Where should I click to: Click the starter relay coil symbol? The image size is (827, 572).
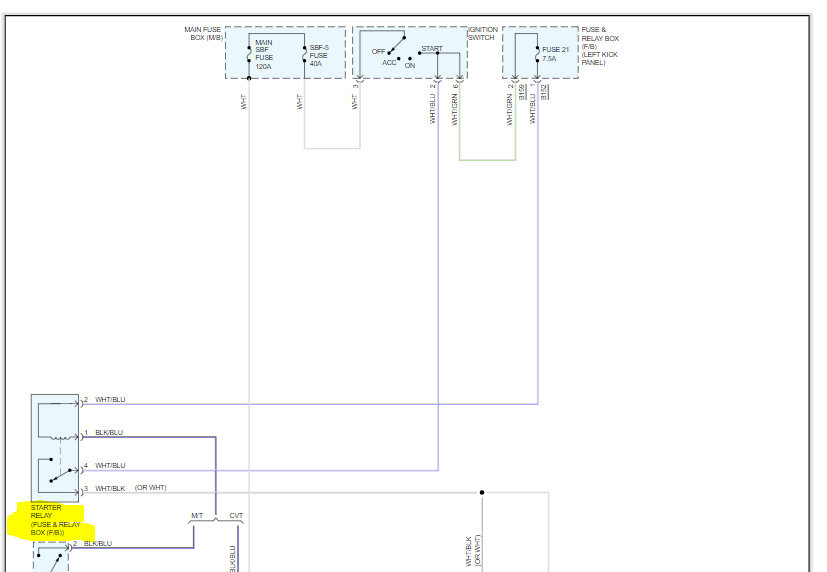[60, 437]
